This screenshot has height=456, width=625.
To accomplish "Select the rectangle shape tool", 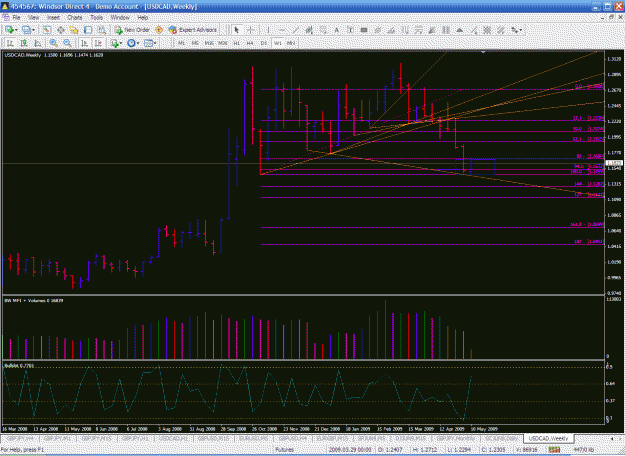I will click(364, 30).
